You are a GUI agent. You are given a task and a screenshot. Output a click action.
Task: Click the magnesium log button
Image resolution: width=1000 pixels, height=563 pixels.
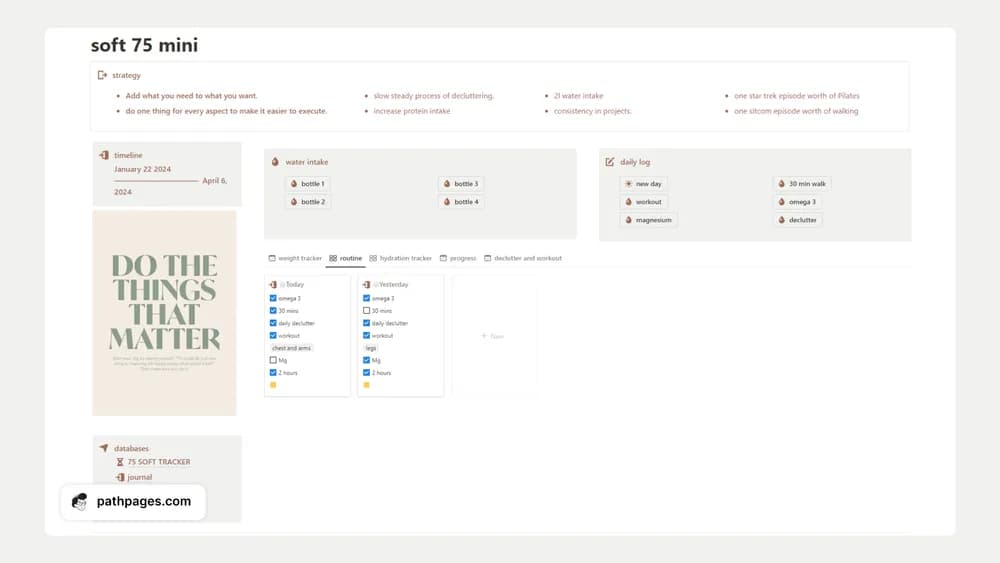point(648,220)
